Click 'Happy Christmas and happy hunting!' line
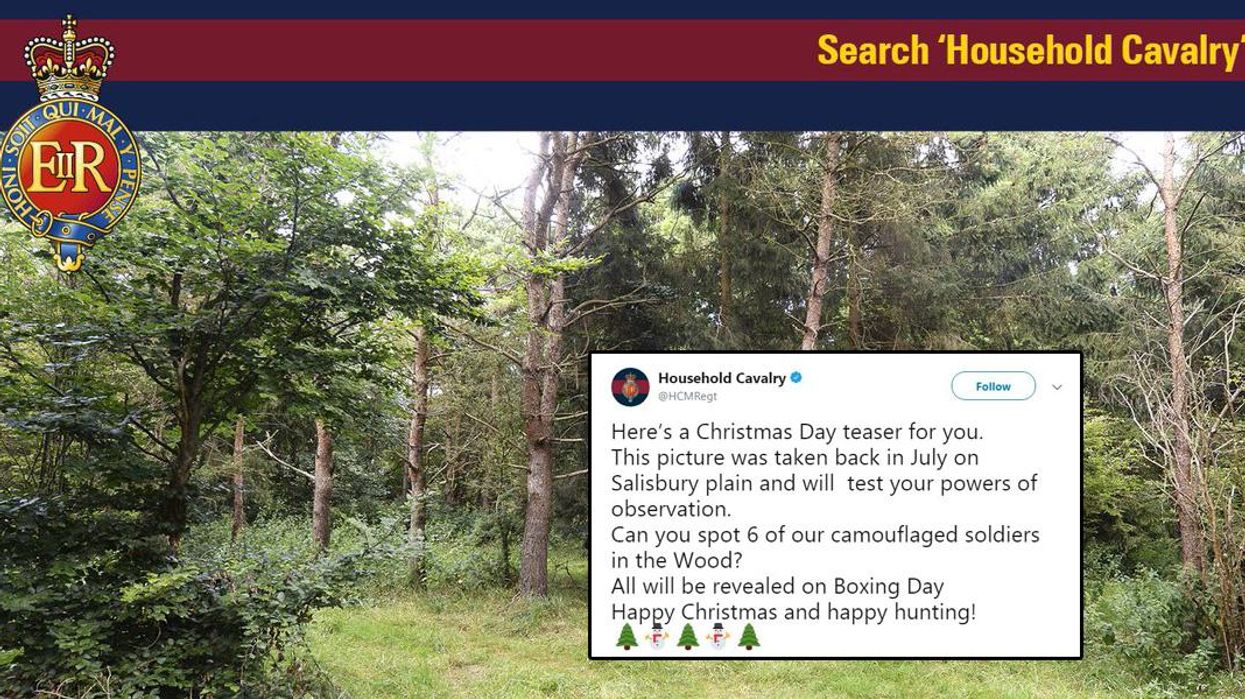 793,612
